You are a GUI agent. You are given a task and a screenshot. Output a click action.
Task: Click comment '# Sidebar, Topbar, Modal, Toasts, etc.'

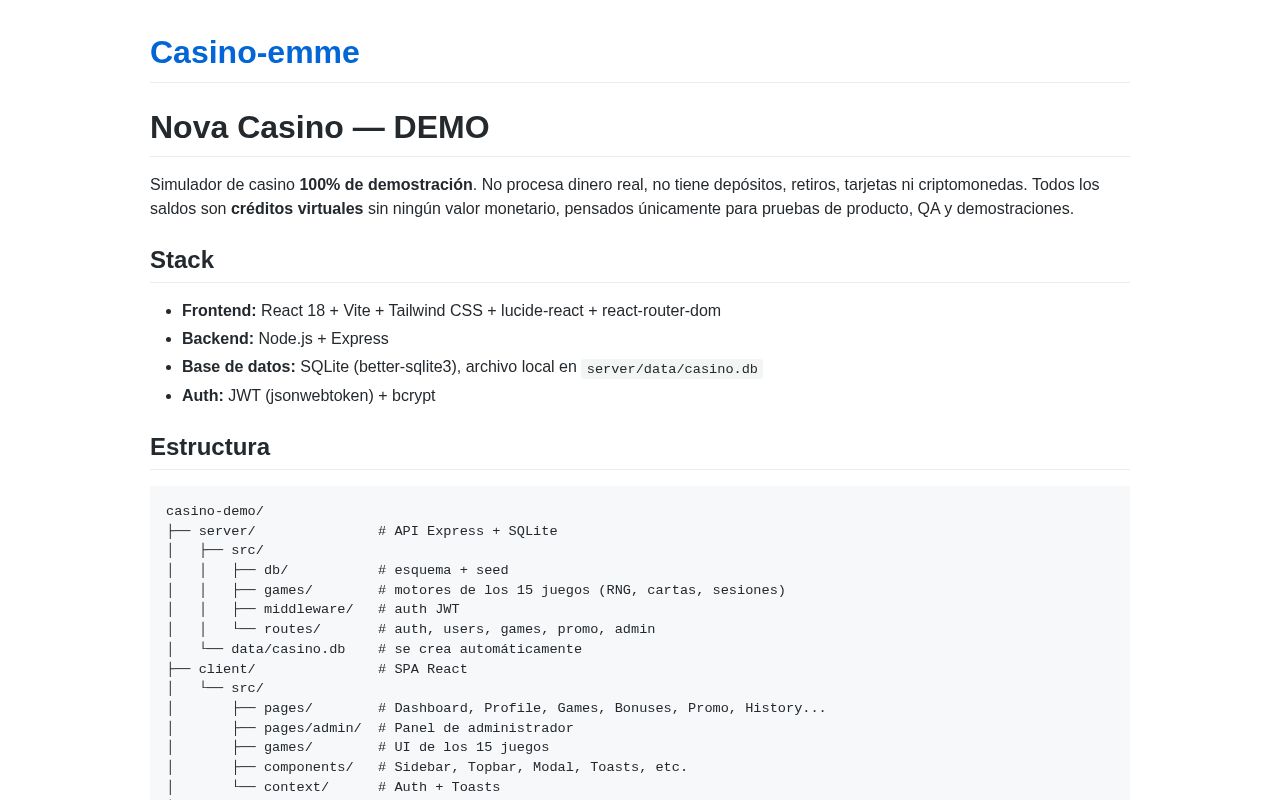[533, 767]
